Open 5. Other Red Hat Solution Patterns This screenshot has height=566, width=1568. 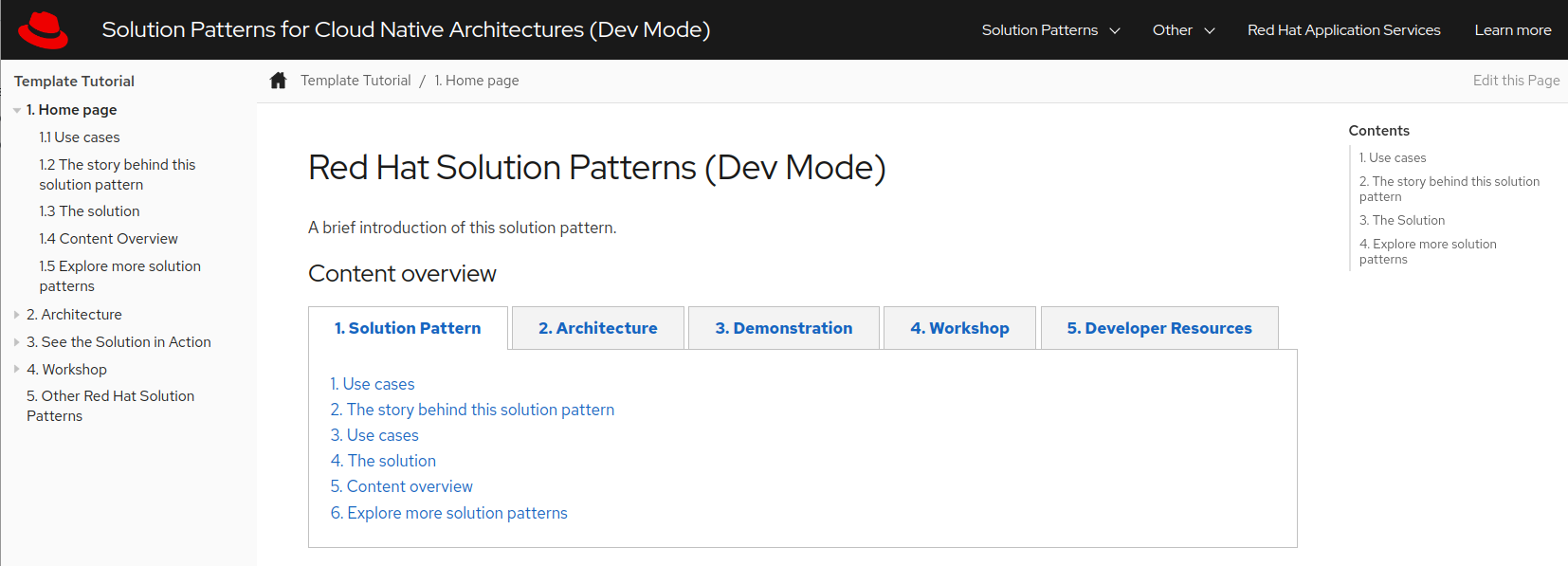110,406
